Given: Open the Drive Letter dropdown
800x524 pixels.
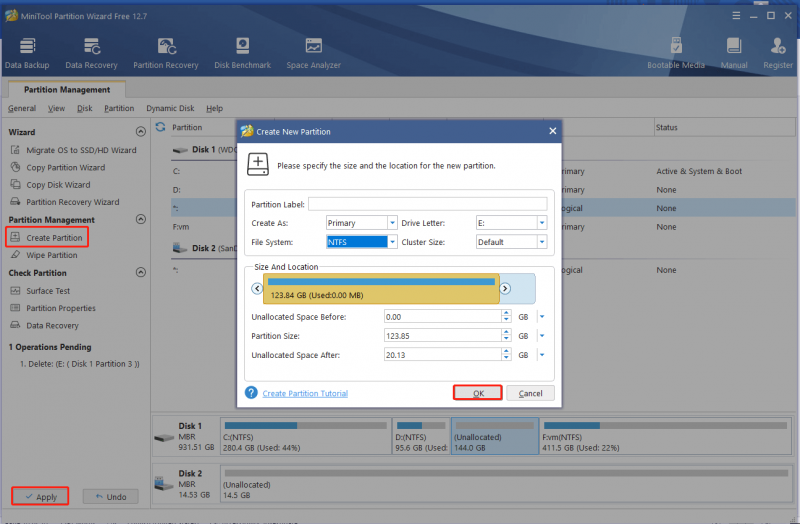Looking at the screenshot, I should pos(542,223).
